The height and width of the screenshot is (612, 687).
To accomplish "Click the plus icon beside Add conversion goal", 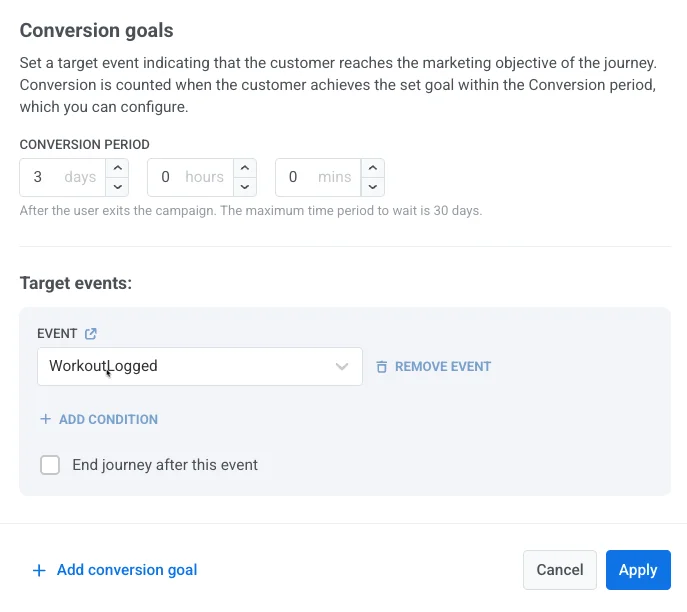I will [39, 571].
